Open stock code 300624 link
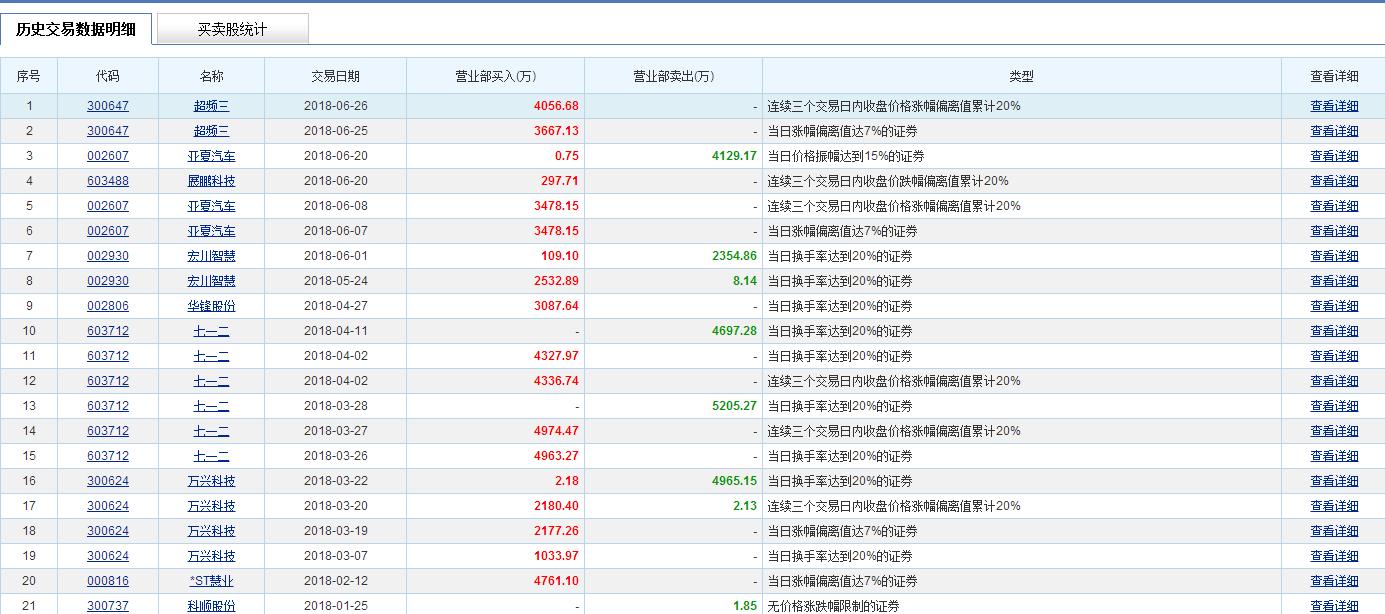 click(105, 480)
